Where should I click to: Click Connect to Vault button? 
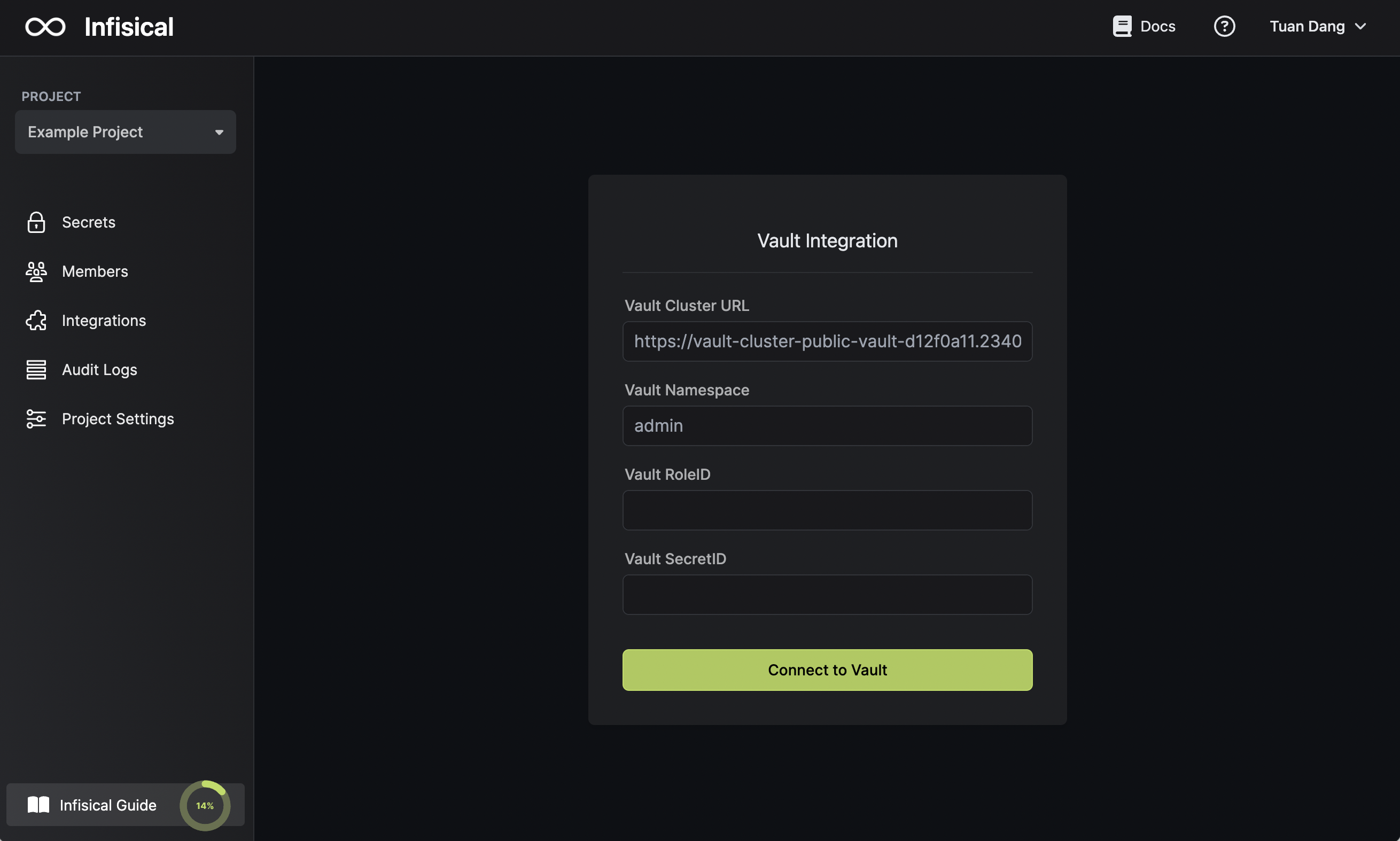click(827, 670)
